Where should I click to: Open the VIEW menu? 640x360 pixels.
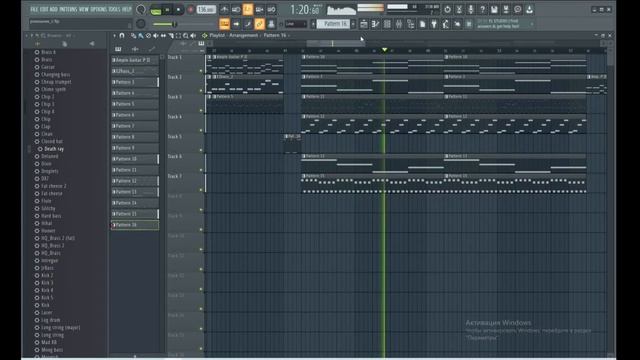[84, 9]
